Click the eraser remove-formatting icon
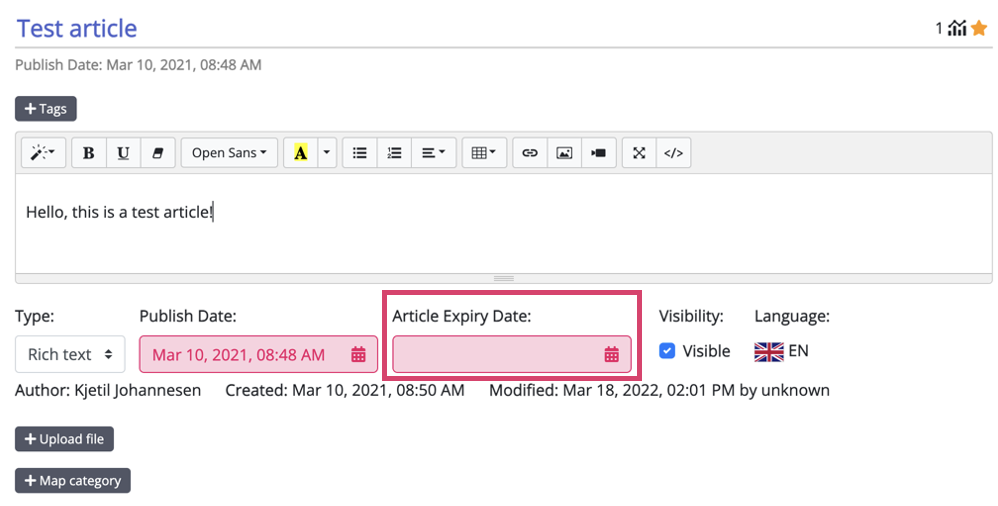The image size is (998, 506). tap(157, 153)
